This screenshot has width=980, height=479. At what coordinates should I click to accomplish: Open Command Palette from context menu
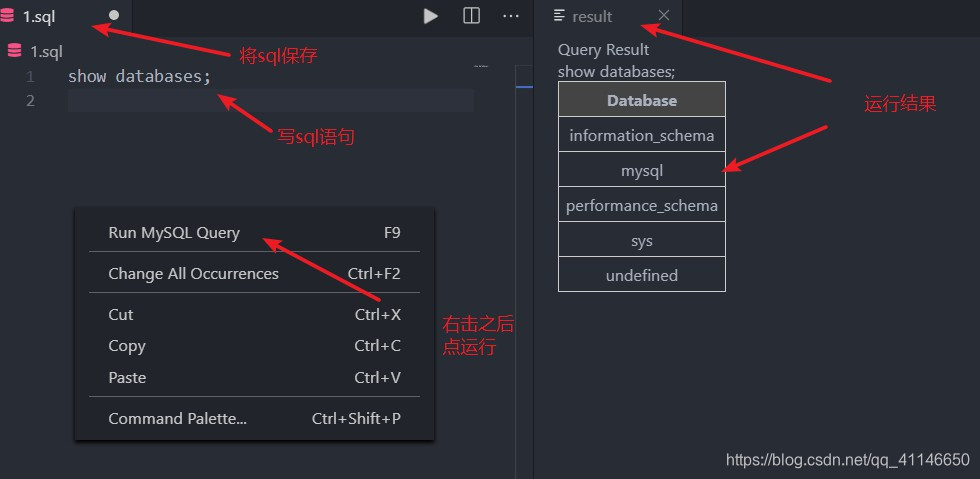(254, 418)
